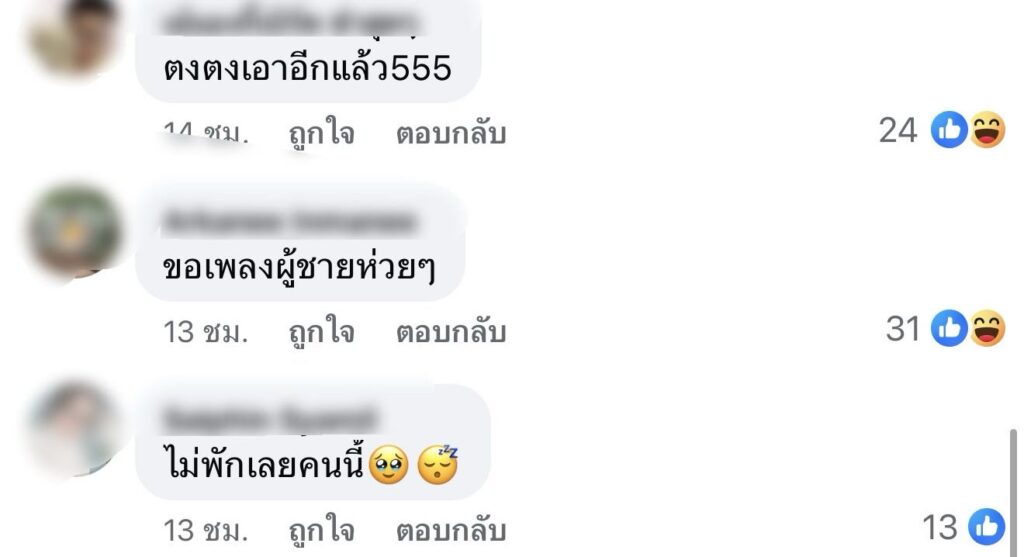Click the laughing face reaction beside 24

coord(987,129)
